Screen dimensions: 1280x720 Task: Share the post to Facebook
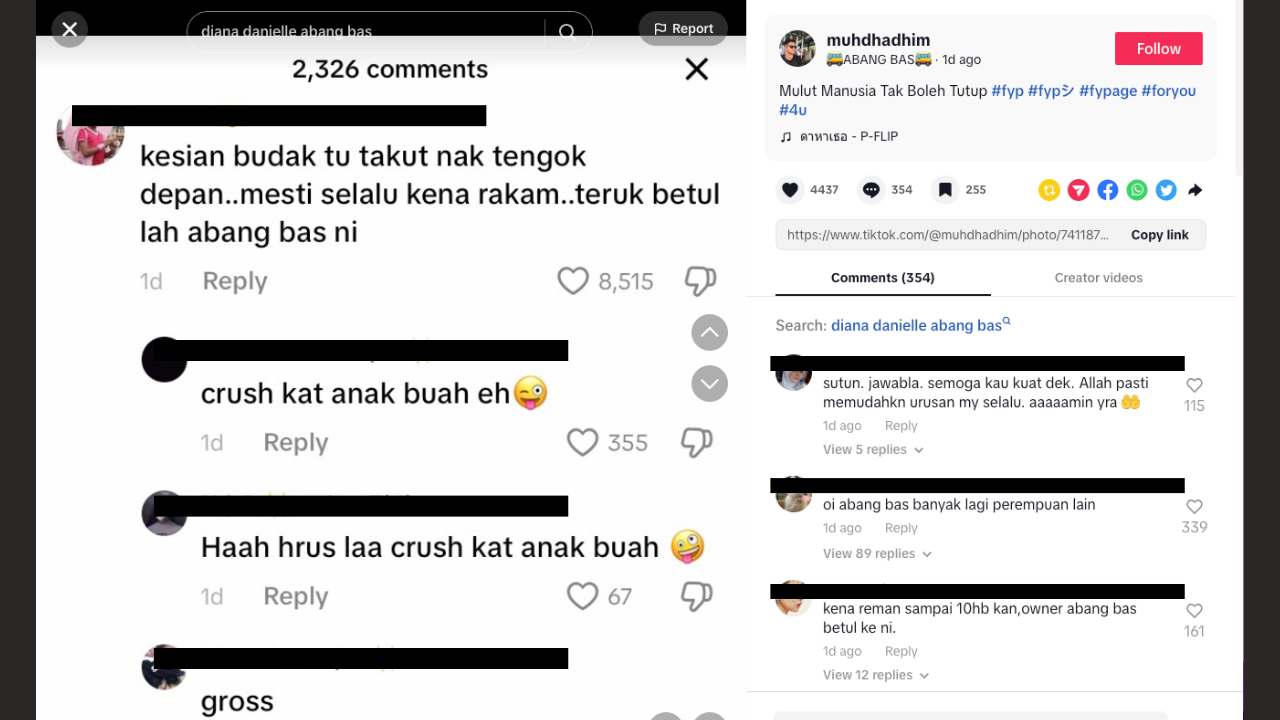click(x=1107, y=190)
